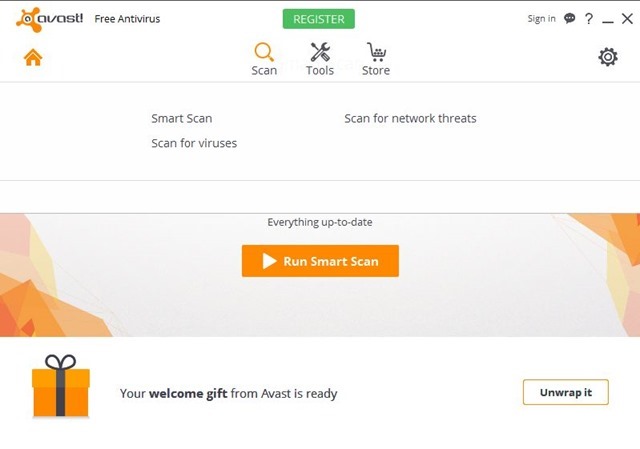Click the avast! logo
The image size is (640, 449).
48,18
